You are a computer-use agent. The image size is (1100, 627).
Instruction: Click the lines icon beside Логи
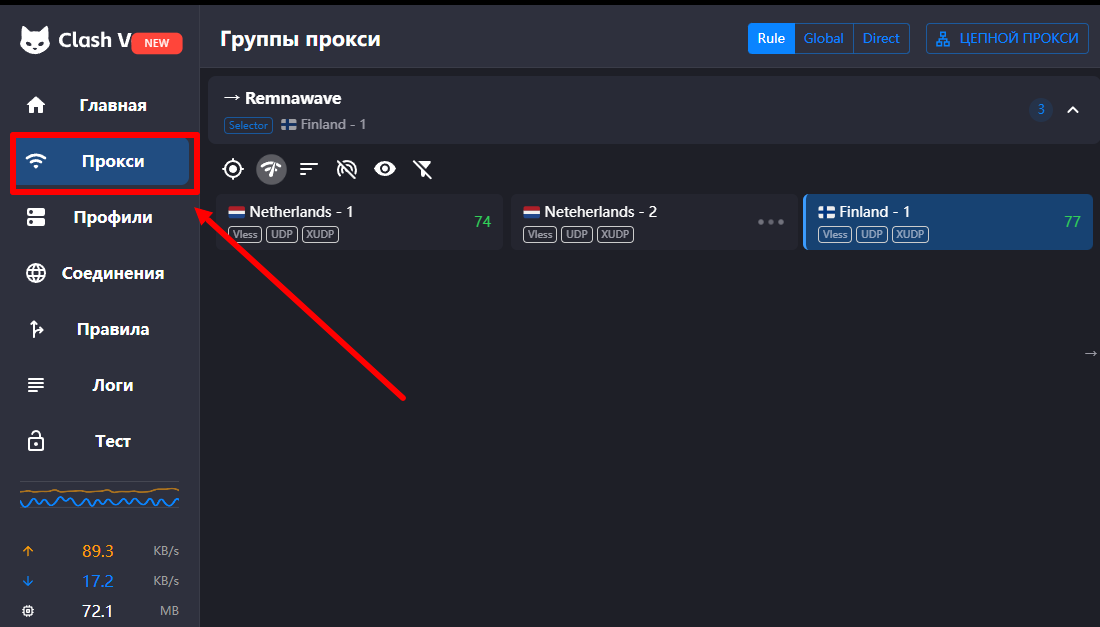(x=36, y=385)
